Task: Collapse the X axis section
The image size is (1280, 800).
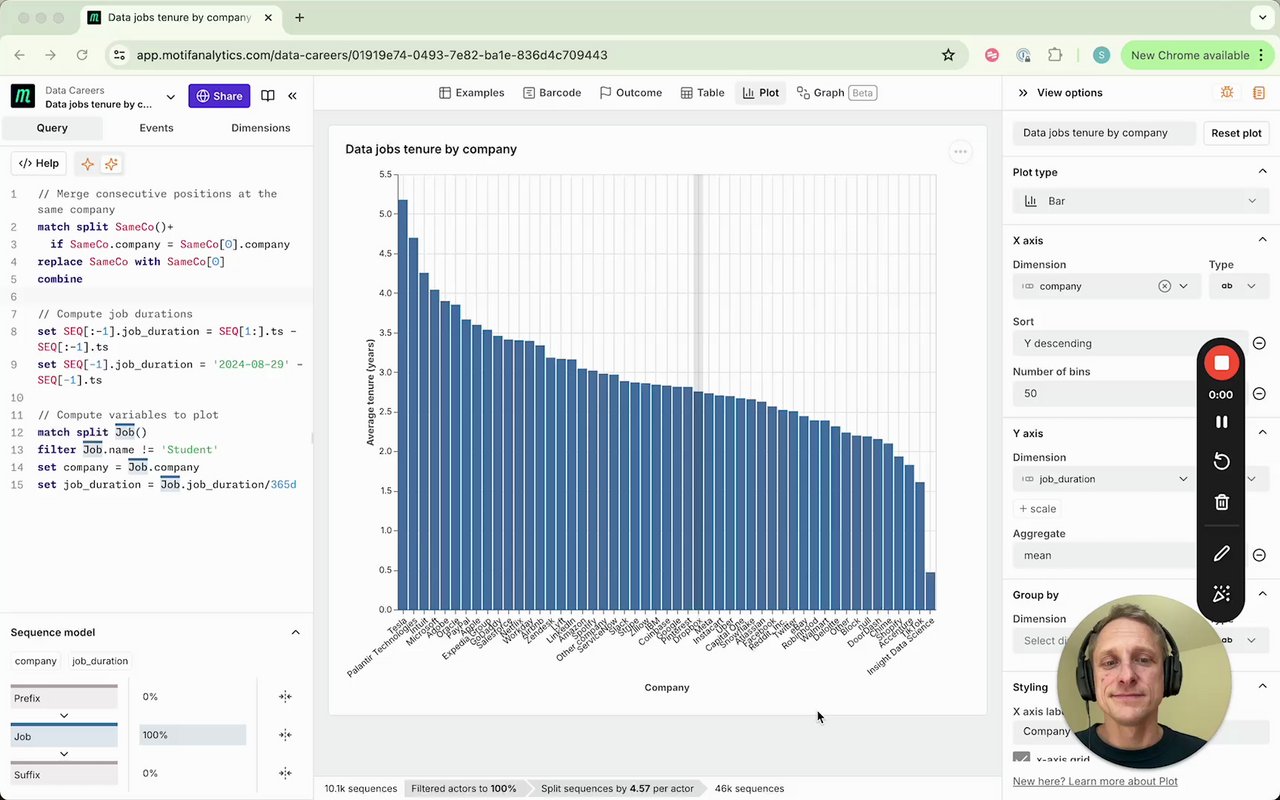Action: tap(1262, 240)
